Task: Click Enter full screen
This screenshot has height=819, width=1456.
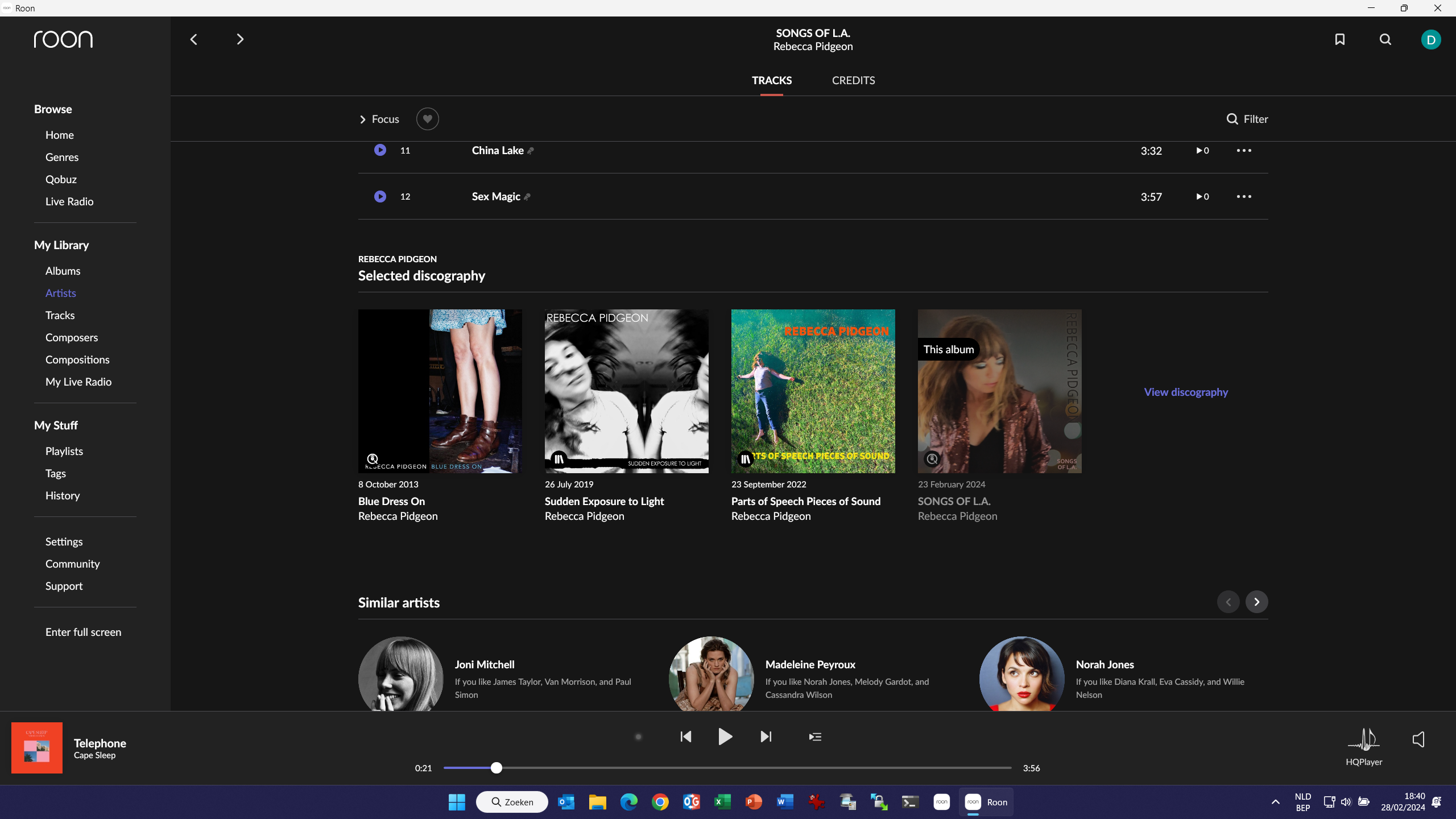Action: pos(84,632)
